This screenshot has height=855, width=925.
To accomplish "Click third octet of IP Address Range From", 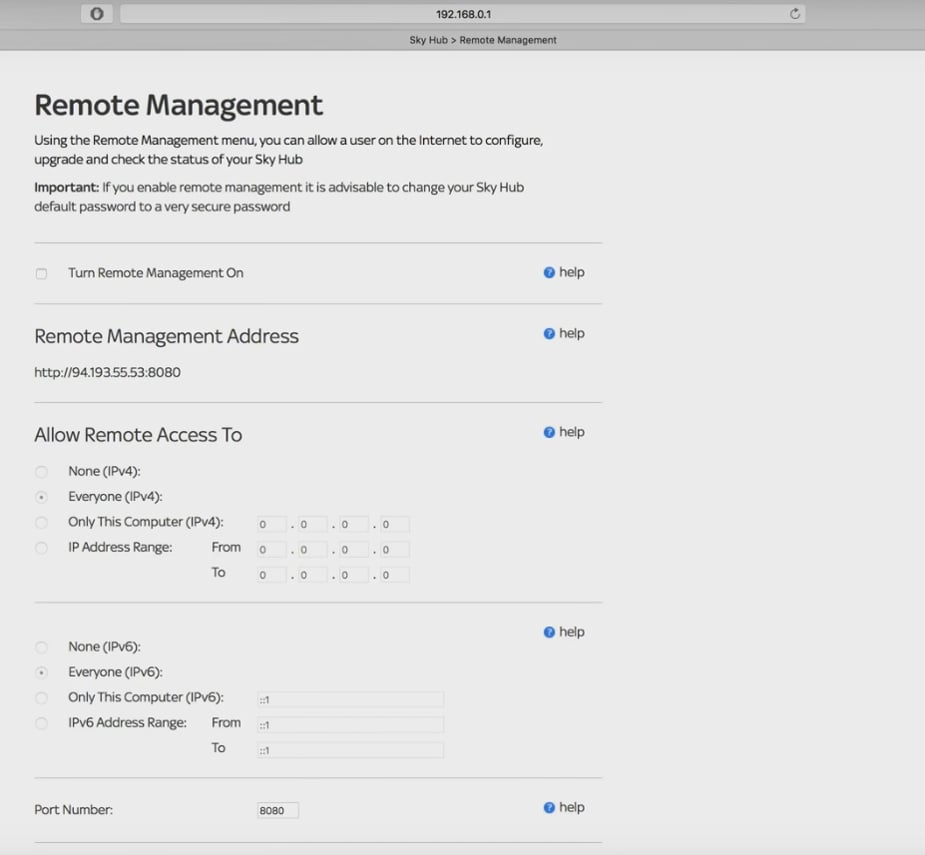I will coord(354,549).
